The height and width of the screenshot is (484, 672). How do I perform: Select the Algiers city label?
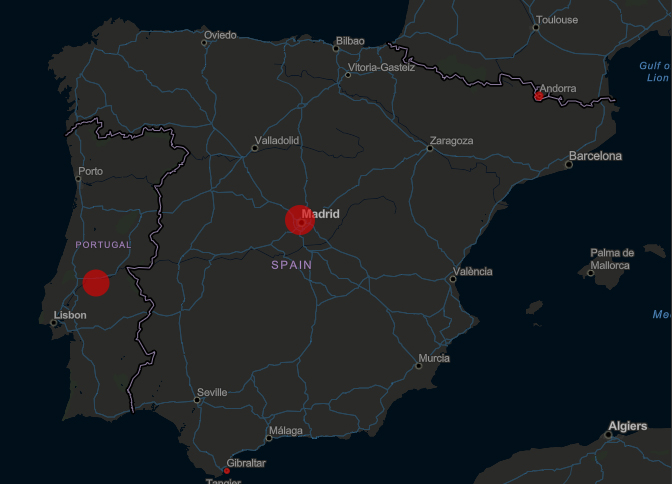tap(627, 427)
